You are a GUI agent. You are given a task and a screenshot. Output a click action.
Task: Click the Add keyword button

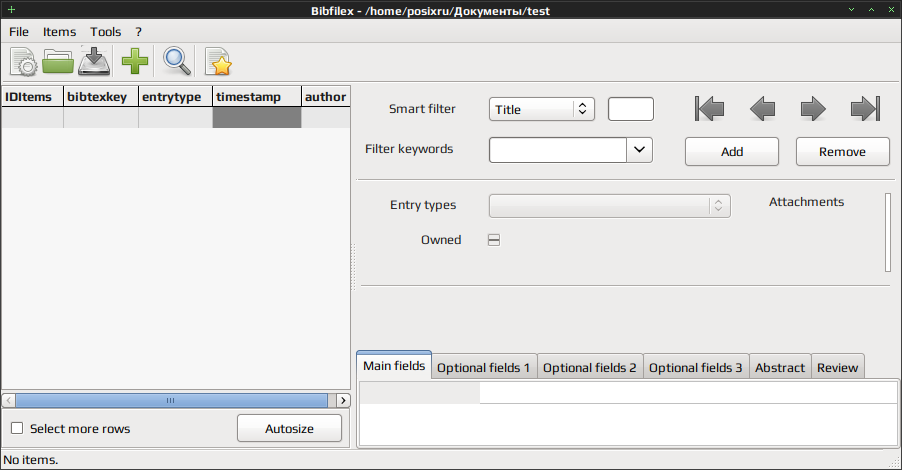click(732, 151)
